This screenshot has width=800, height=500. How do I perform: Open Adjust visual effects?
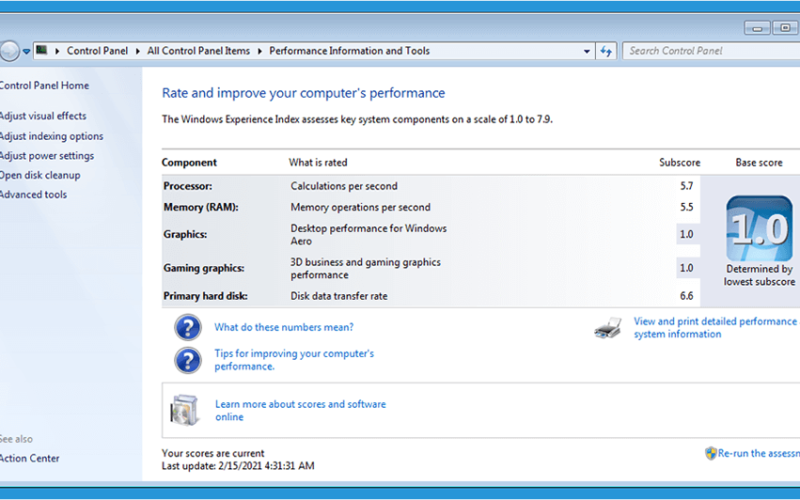43,116
